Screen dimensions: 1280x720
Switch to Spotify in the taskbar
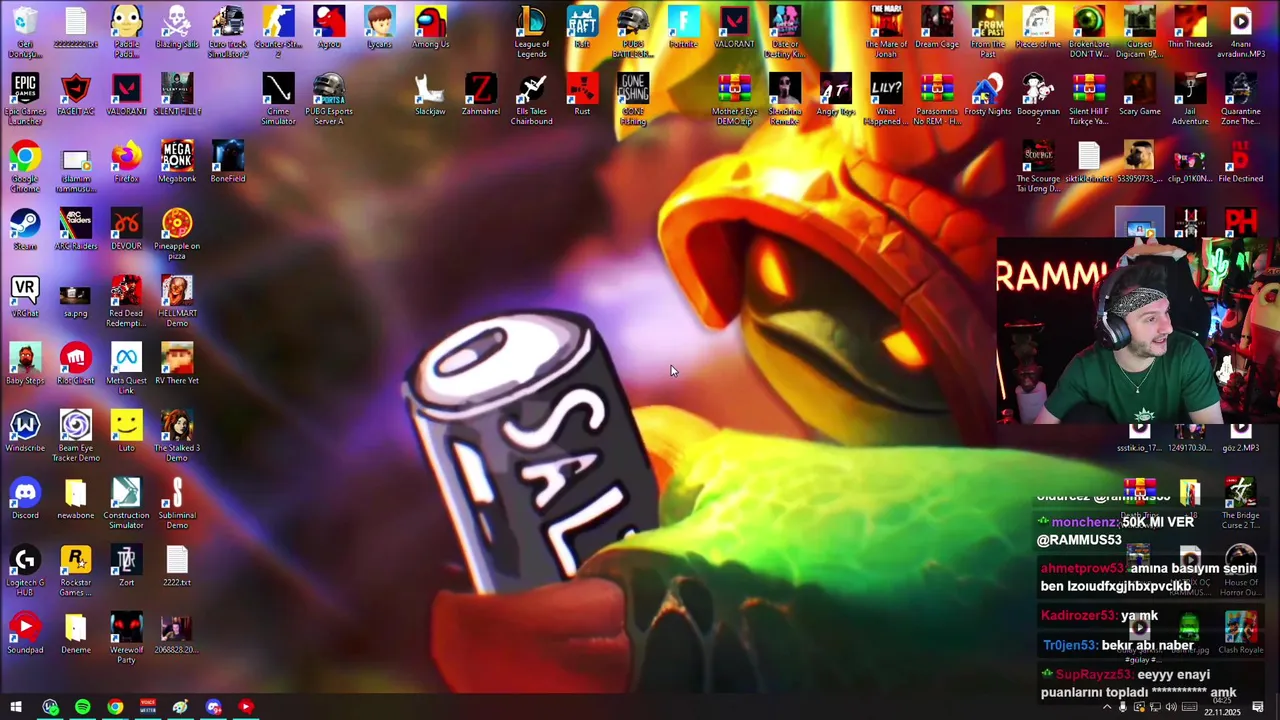(83, 707)
